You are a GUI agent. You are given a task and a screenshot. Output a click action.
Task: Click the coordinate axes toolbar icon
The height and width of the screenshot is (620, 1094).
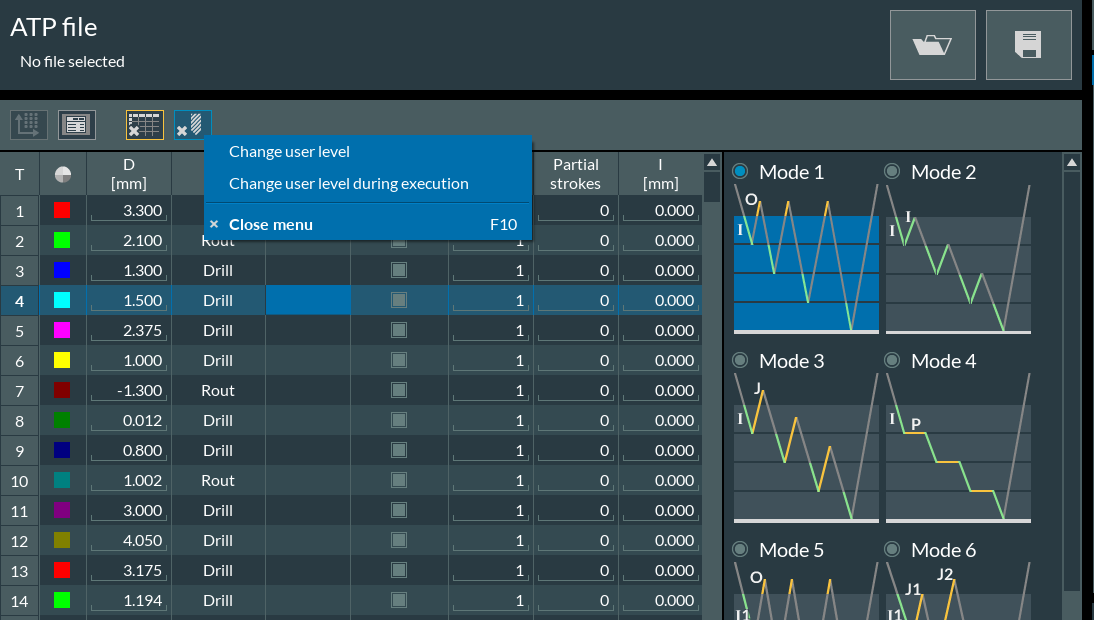(x=29, y=125)
